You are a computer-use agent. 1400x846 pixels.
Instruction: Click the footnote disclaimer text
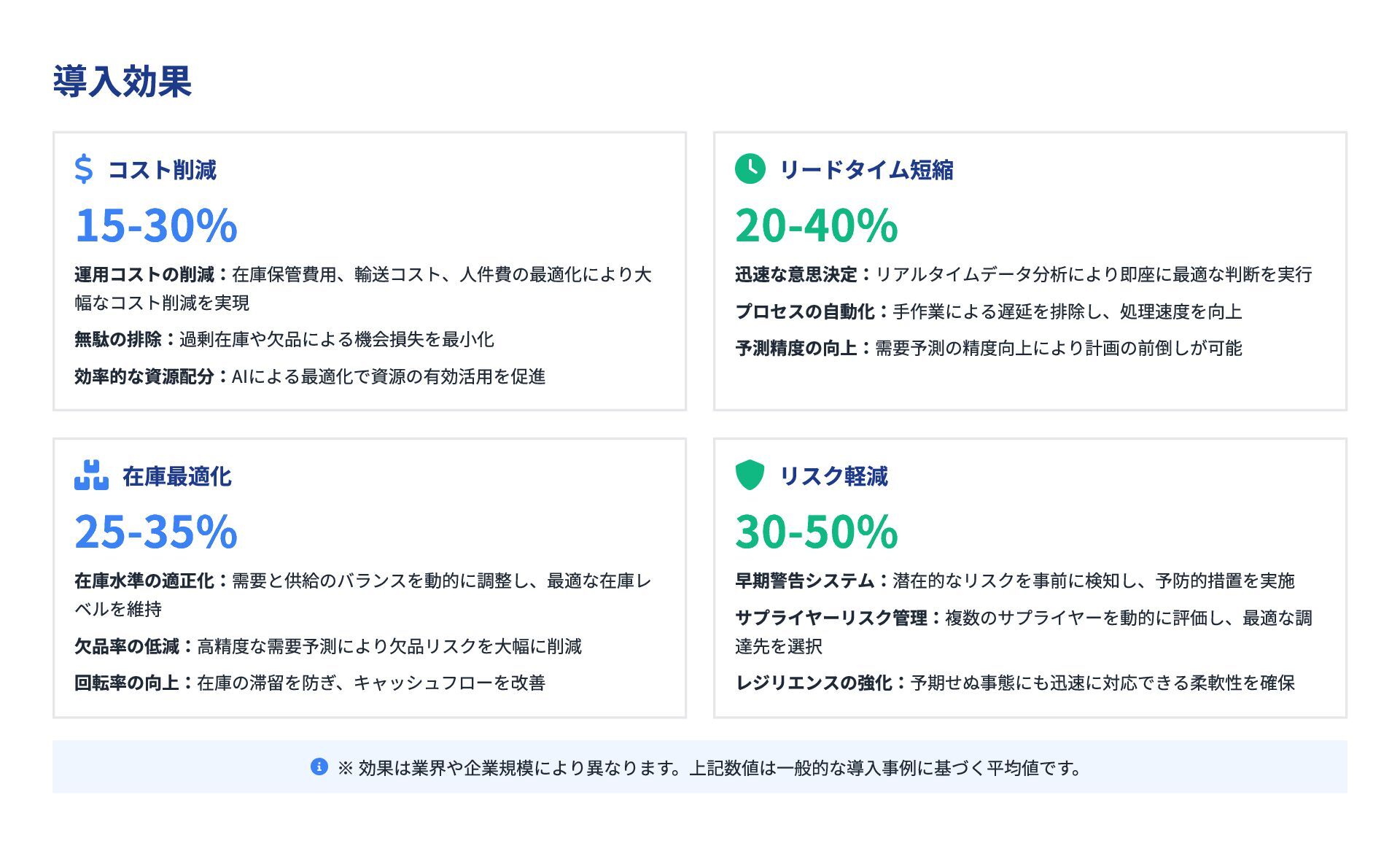pos(709,768)
